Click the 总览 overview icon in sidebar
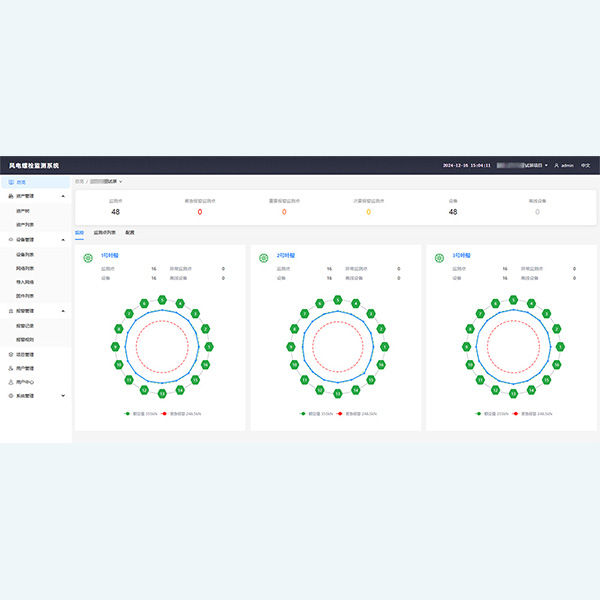Screen dimensions: 600x600 (10, 182)
